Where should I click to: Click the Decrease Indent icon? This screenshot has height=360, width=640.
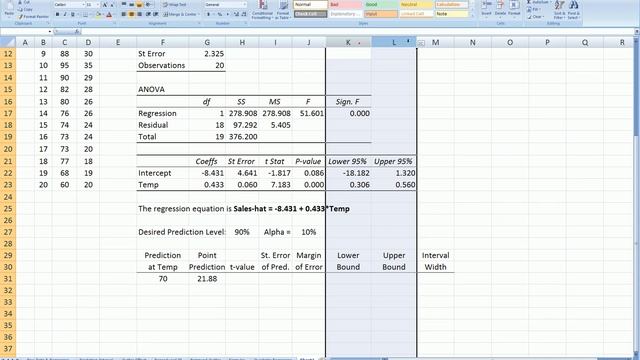(148, 14)
